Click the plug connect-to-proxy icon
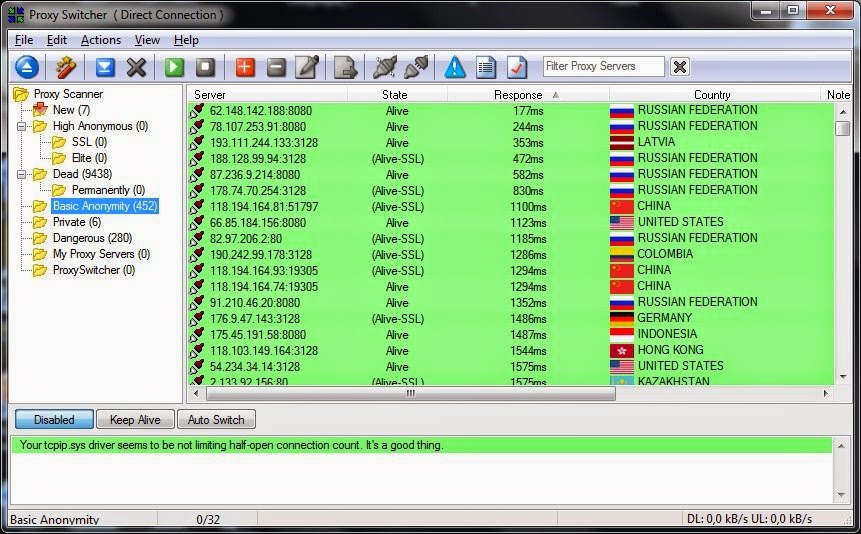861x534 pixels. (x=416, y=67)
